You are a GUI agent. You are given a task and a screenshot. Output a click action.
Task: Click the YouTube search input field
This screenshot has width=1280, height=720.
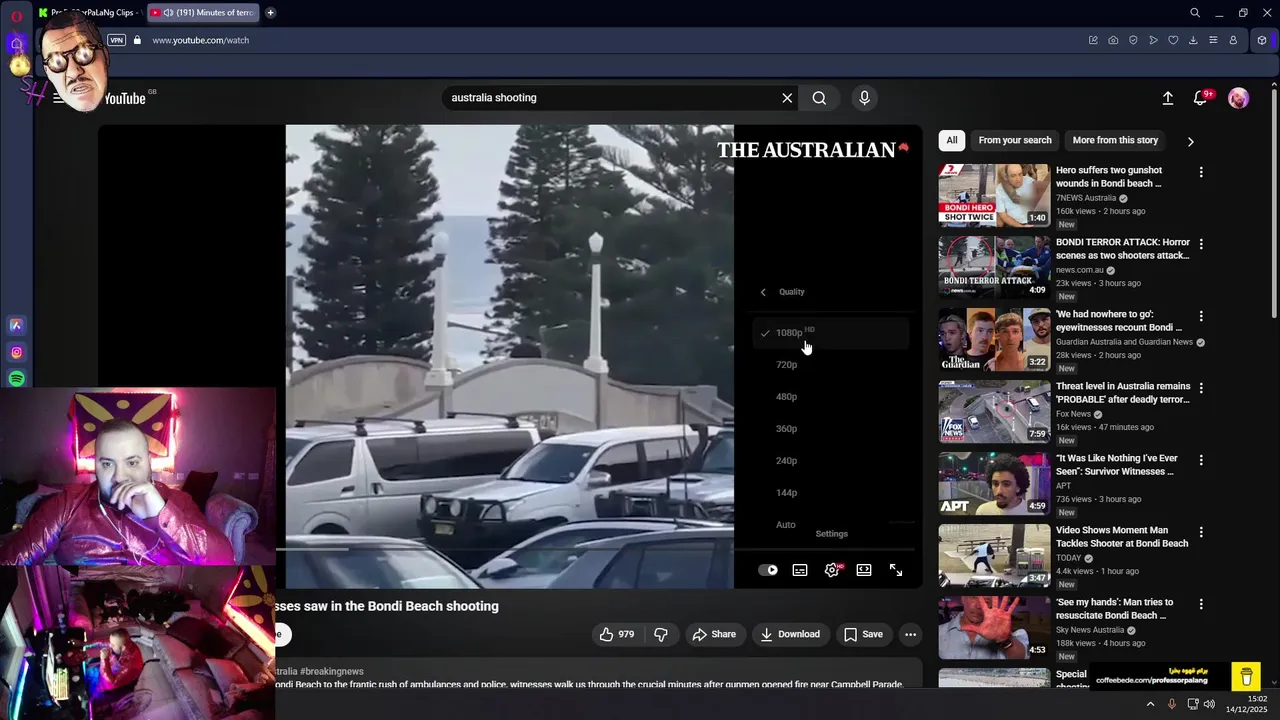click(612, 98)
